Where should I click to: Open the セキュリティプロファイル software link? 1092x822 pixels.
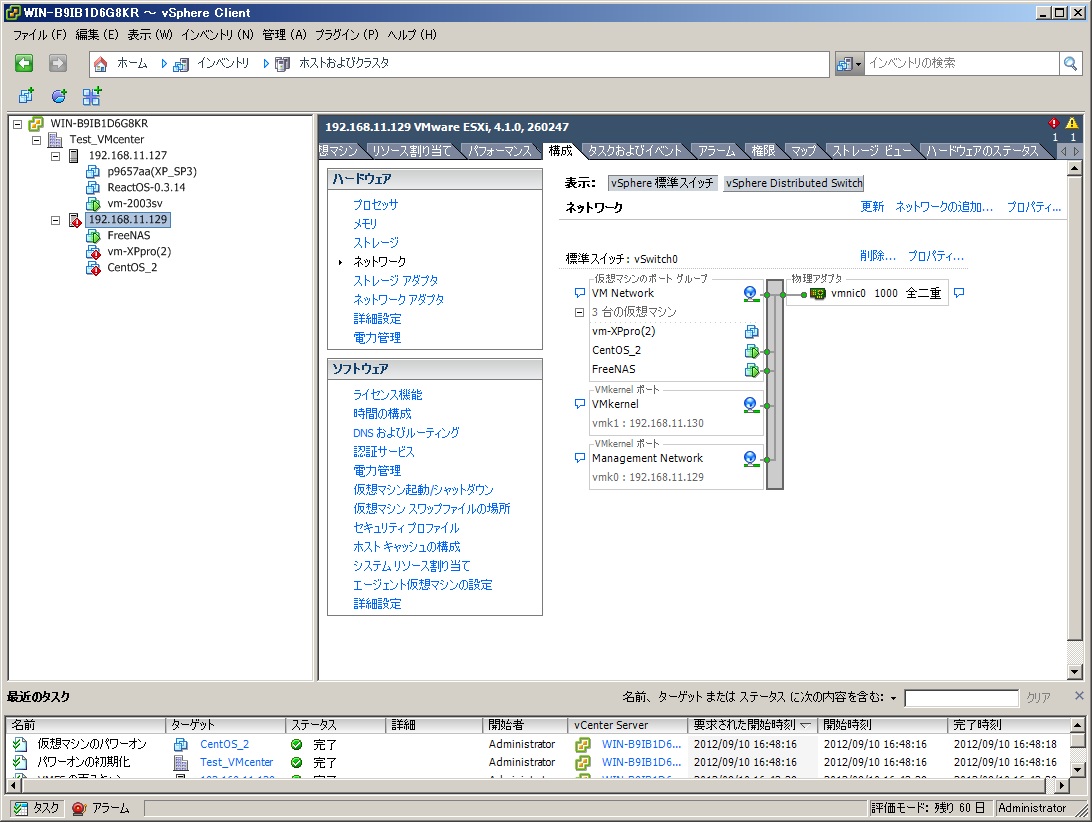406,528
